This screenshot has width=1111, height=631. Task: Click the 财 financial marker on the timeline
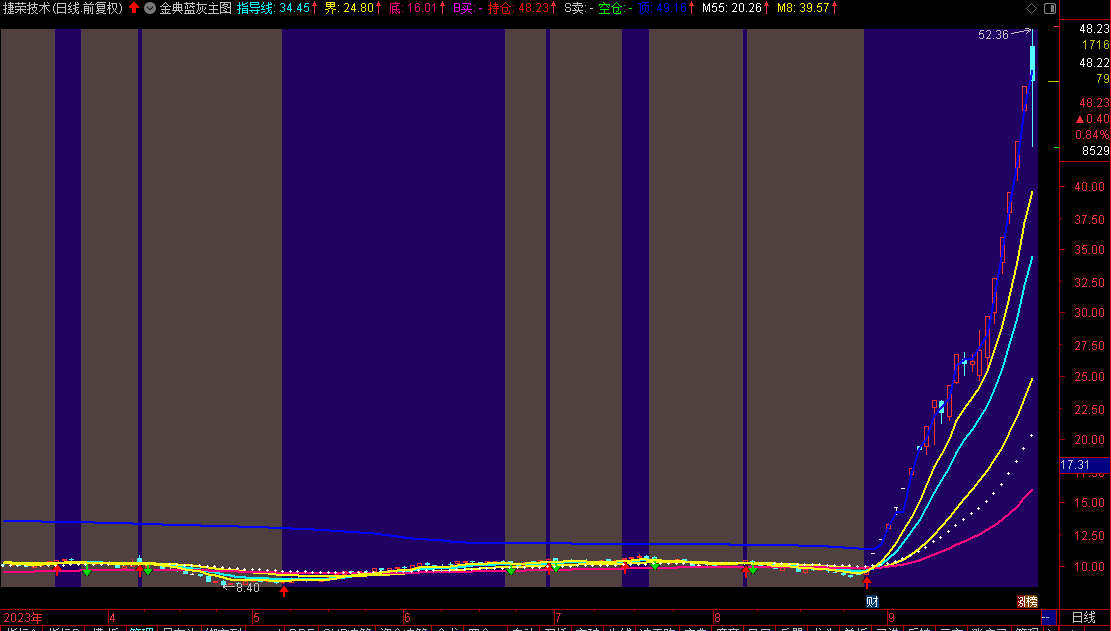[x=872, y=602]
